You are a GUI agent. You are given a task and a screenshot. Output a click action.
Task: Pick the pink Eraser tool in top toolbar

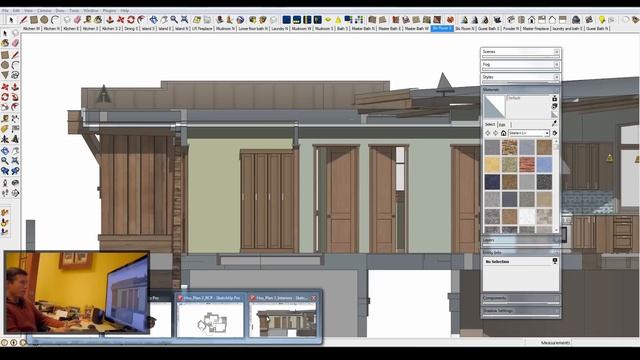78,20
